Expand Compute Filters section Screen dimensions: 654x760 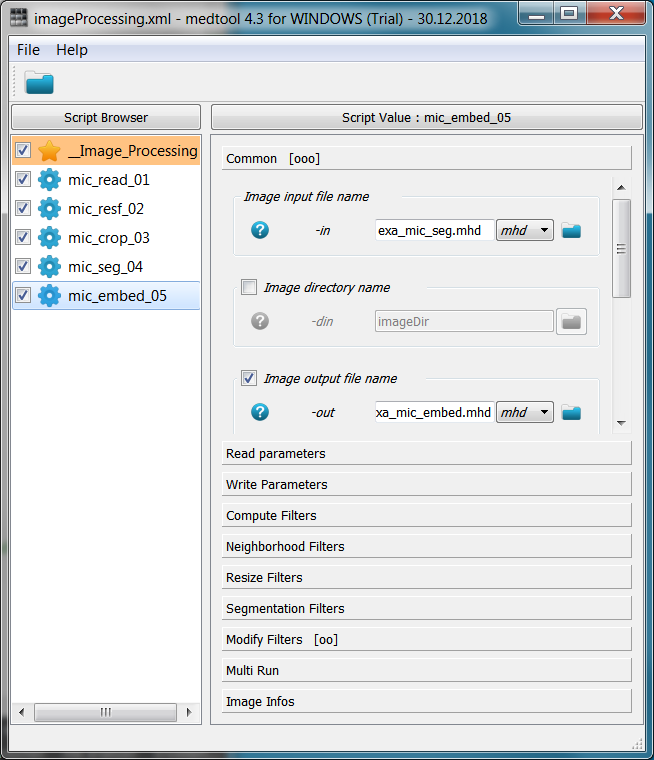pyautogui.click(x=427, y=515)
